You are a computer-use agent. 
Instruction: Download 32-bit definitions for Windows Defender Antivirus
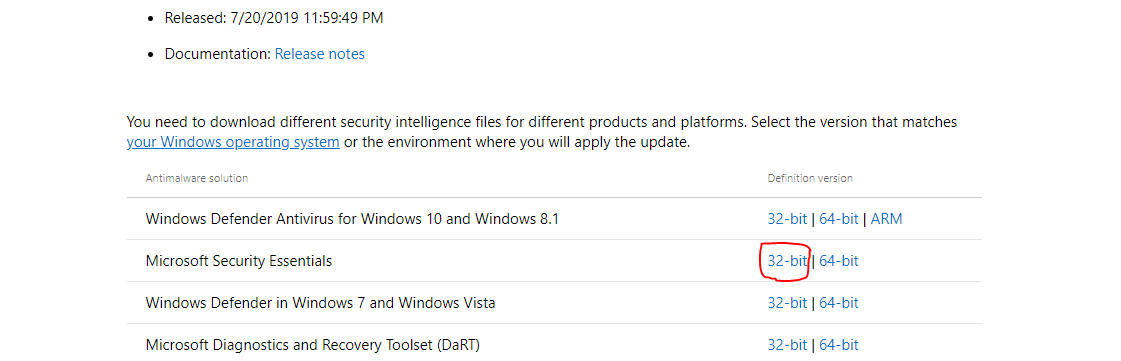787,219
